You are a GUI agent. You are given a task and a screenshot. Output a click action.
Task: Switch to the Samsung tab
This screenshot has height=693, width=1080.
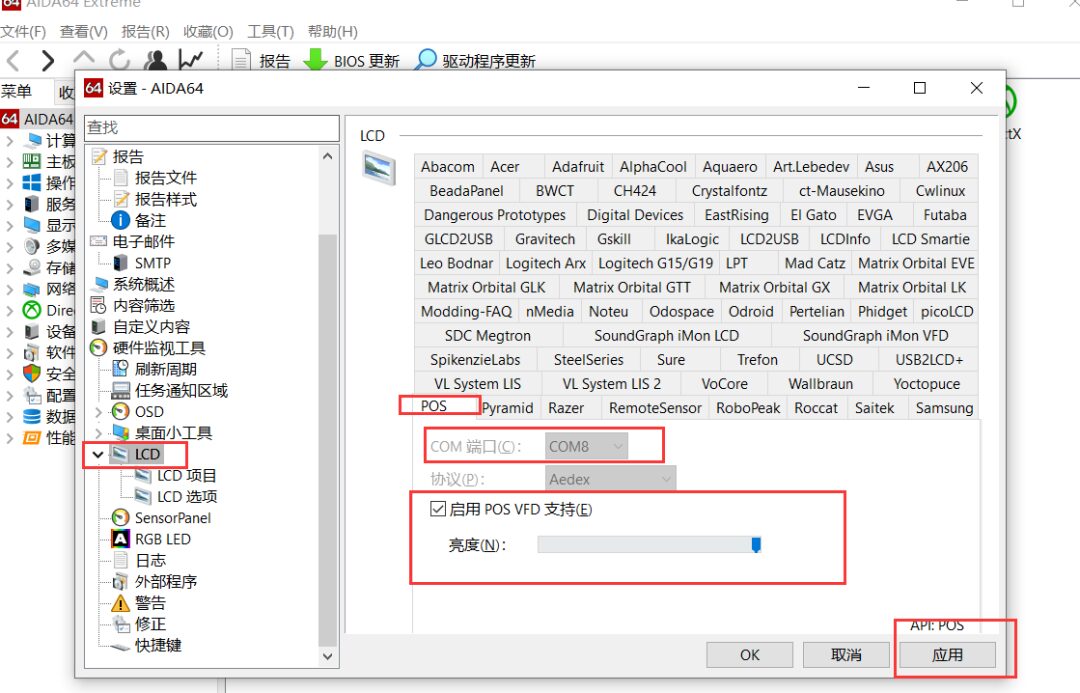pyautogui.click(x=944, y=408)
